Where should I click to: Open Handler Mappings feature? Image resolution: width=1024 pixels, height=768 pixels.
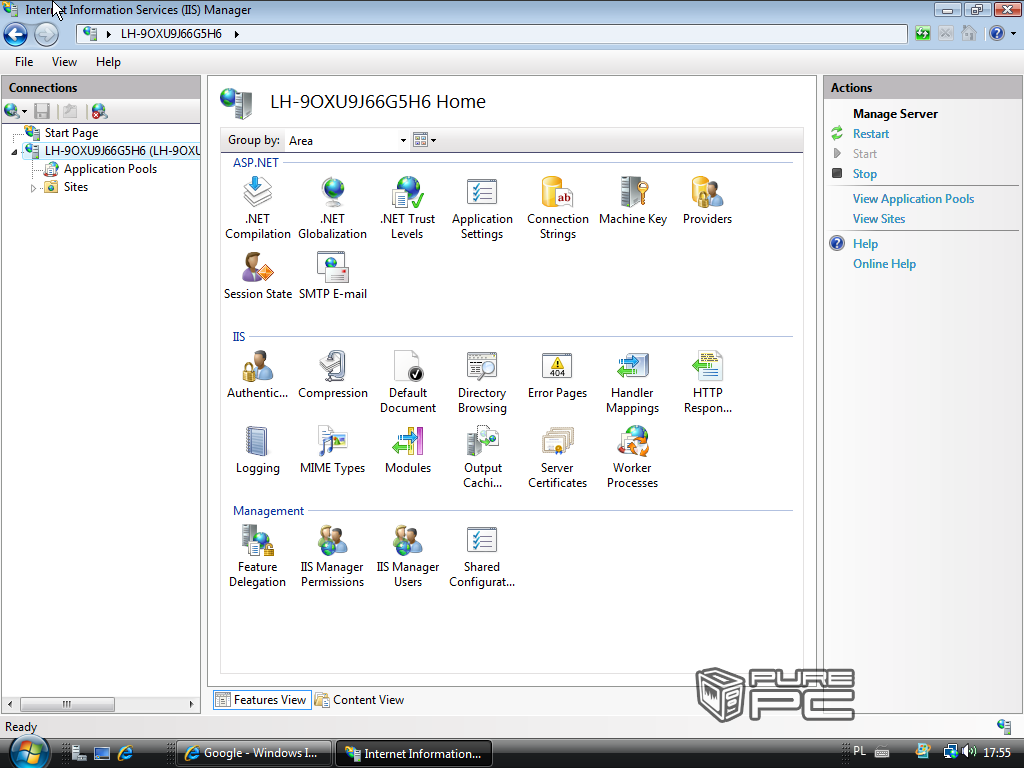(x=632, y=382)
